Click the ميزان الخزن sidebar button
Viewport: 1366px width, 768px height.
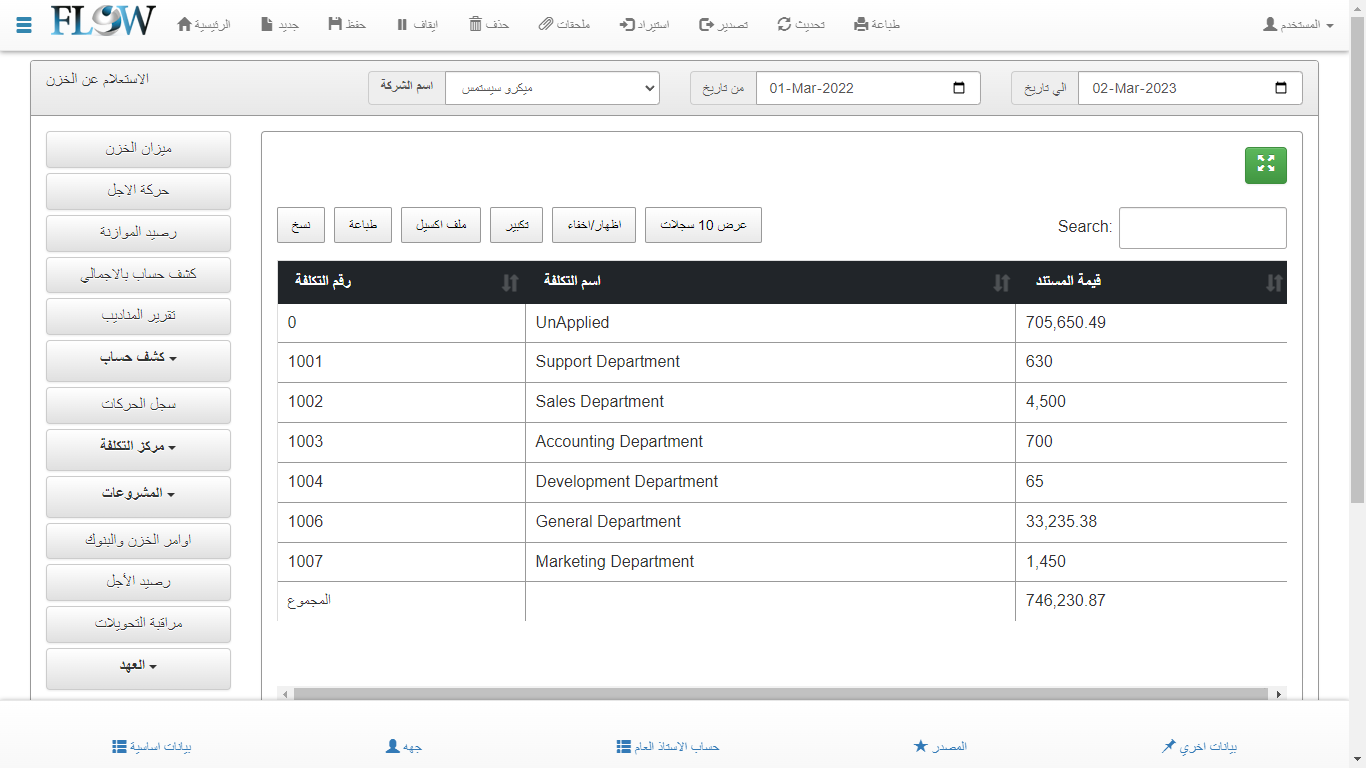(x=138, y=149)
